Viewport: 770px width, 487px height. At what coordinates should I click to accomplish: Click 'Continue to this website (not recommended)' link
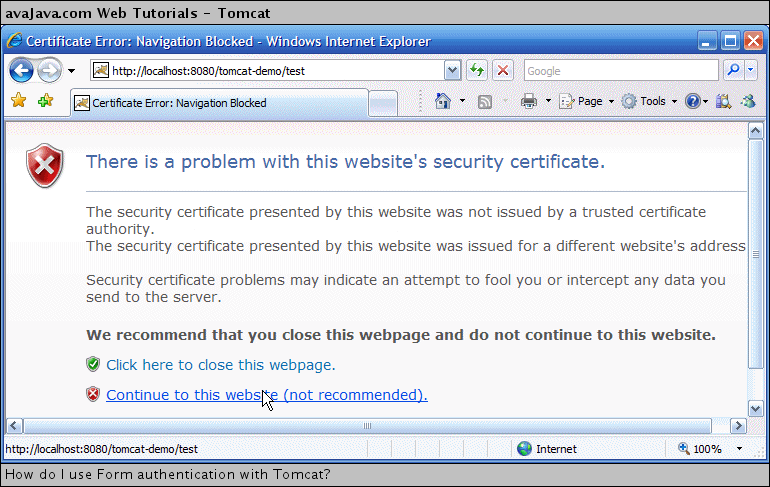267,395
